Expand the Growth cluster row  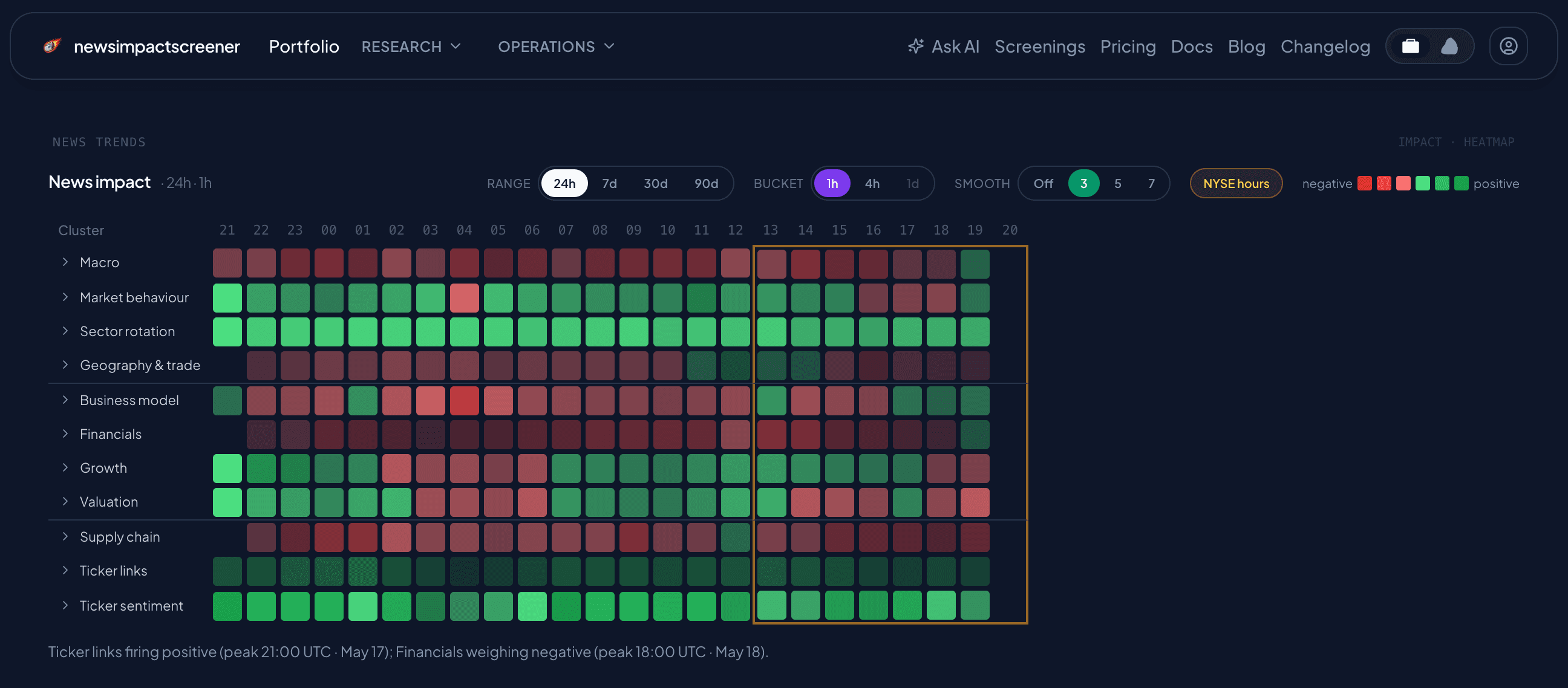[x=65, y=467]
